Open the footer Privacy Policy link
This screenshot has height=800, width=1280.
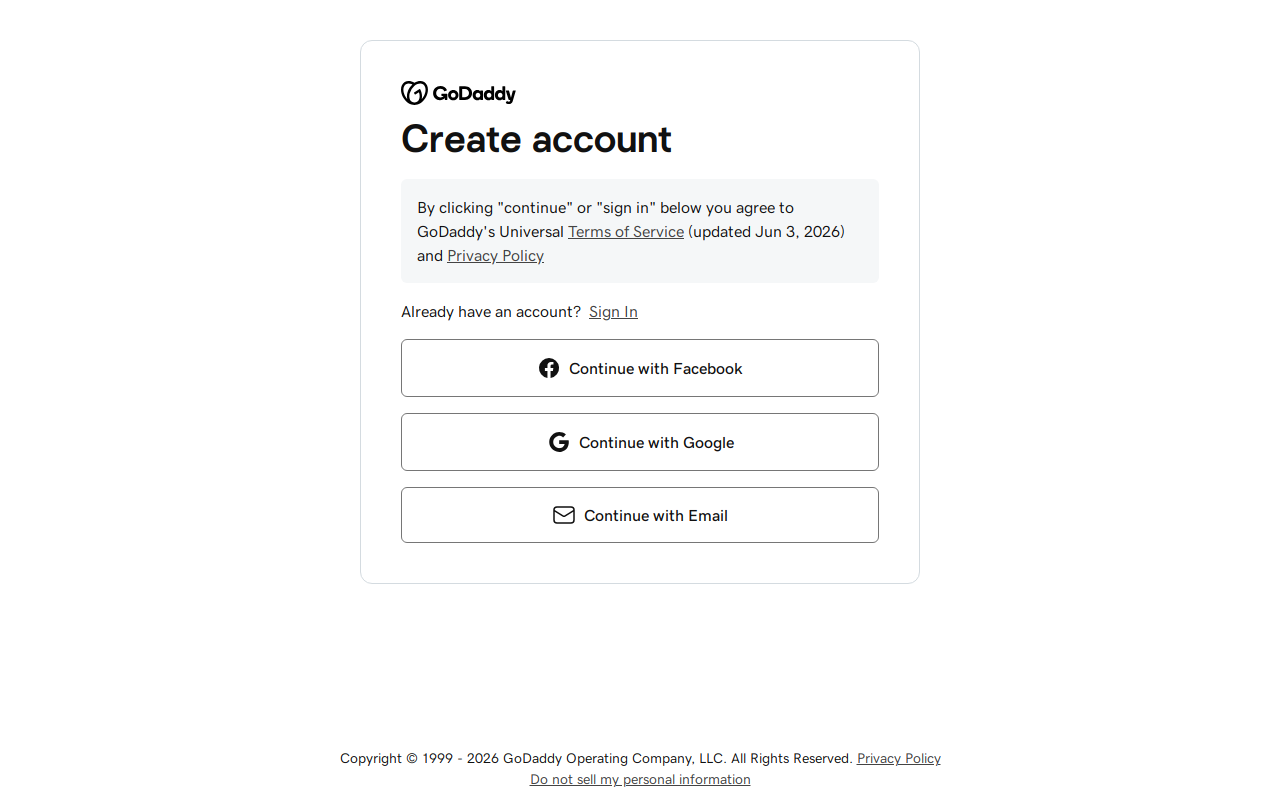pyautogui.click(x=899, y=759)
